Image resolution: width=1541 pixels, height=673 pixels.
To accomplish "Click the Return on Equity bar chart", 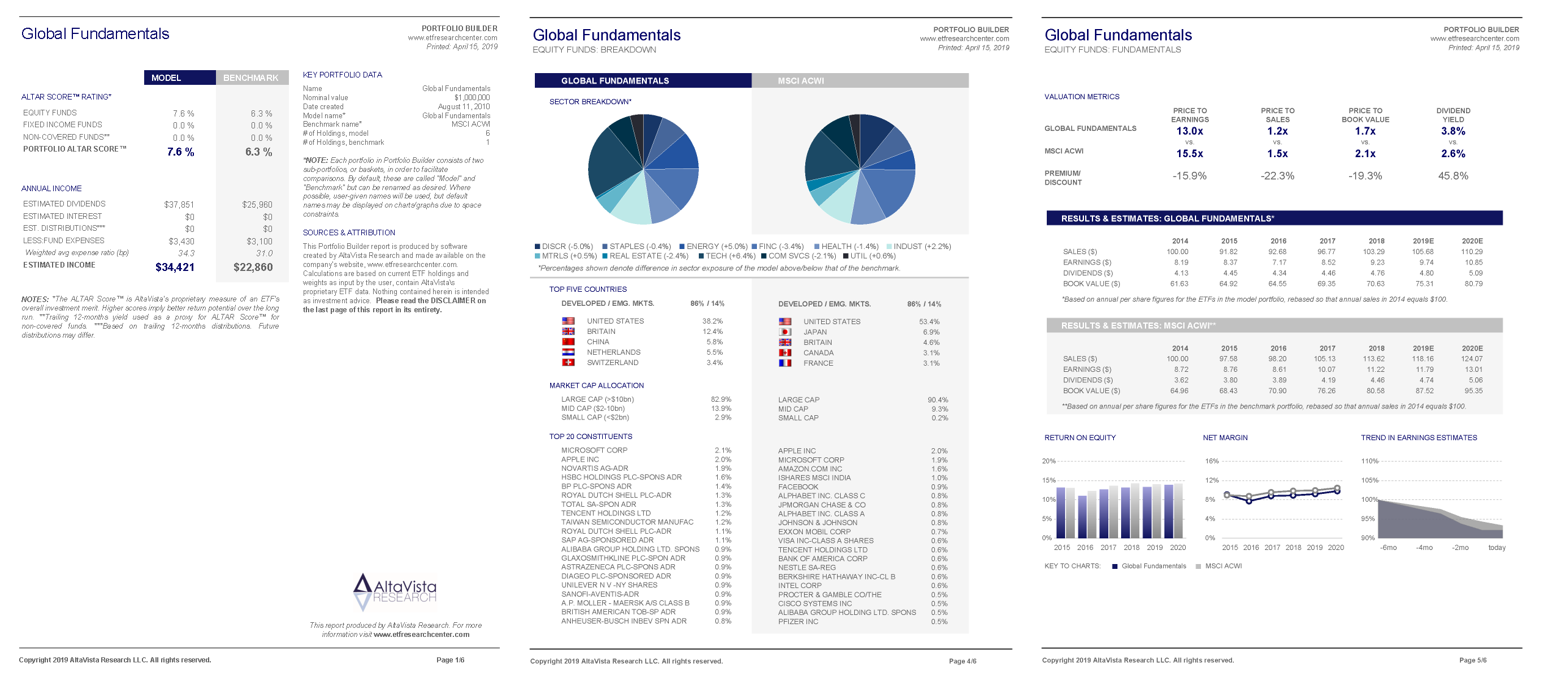I will tap(1114, 505).
